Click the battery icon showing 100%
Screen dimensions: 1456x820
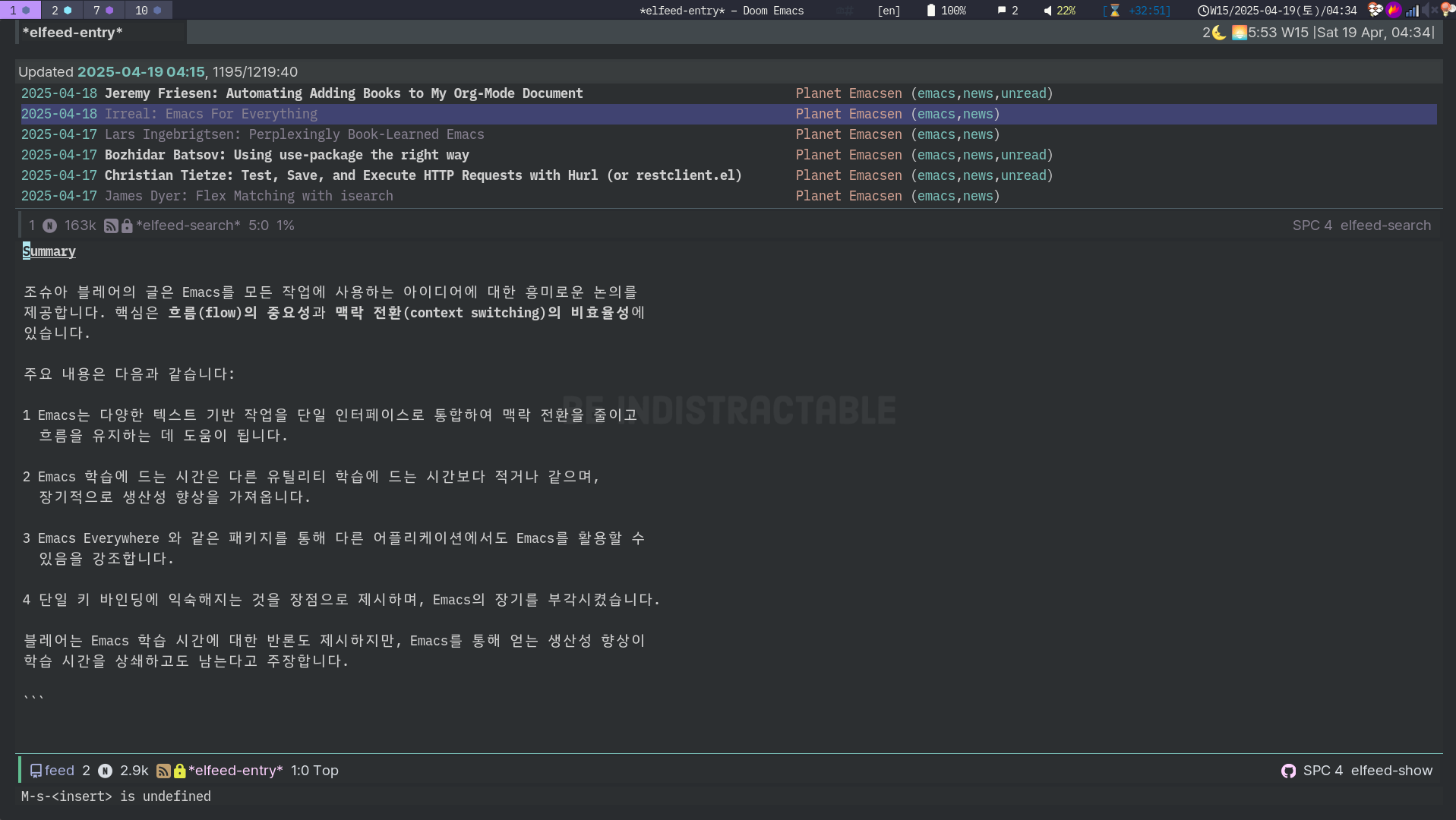[x=931, y=11]
